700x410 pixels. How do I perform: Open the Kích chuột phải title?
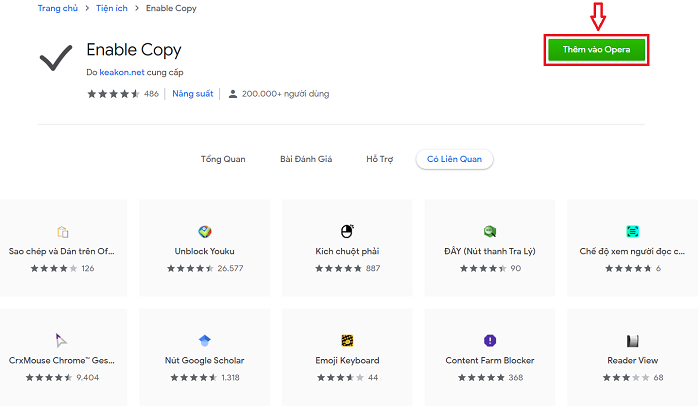click(x=347, y=251)
